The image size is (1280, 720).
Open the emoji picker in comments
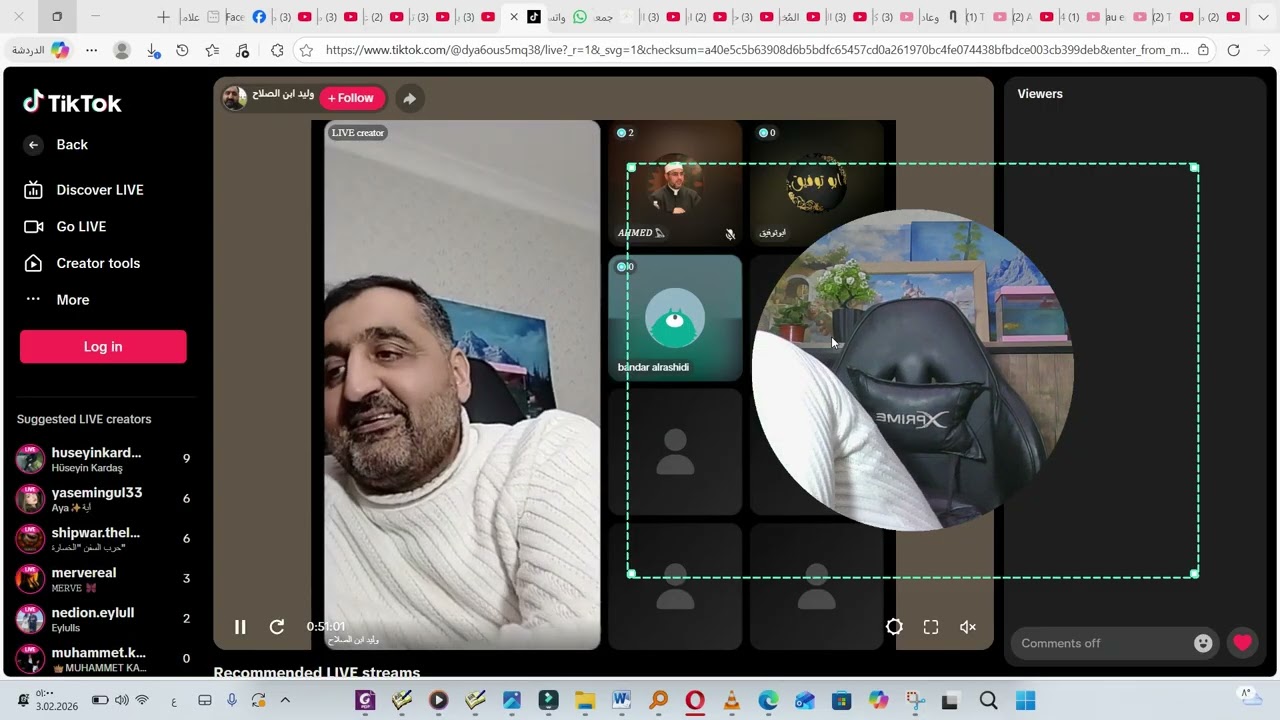[1203, 643]
